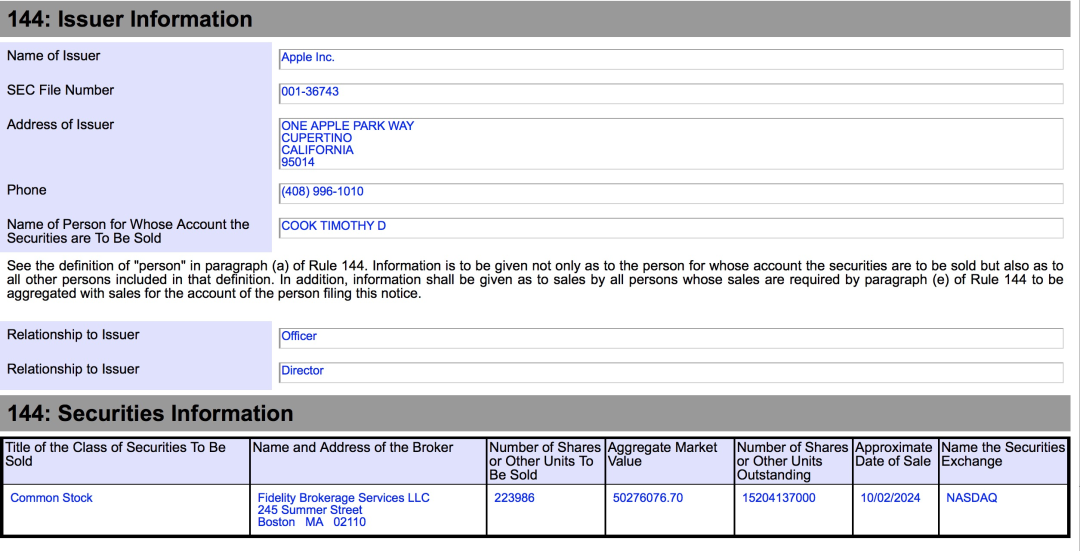Image resolution: width=1080 pixels, height=551 pixels.
Task: Click the Phone field (408) 996-1010
Action: click(671, 193)
